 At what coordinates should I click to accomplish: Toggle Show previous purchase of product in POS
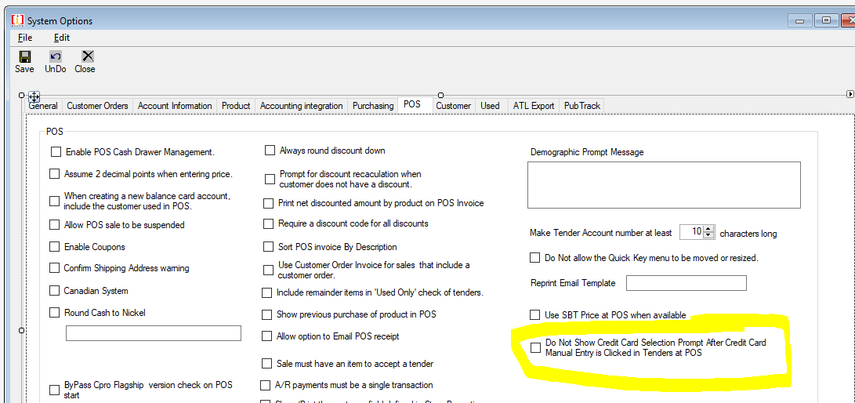266,315
